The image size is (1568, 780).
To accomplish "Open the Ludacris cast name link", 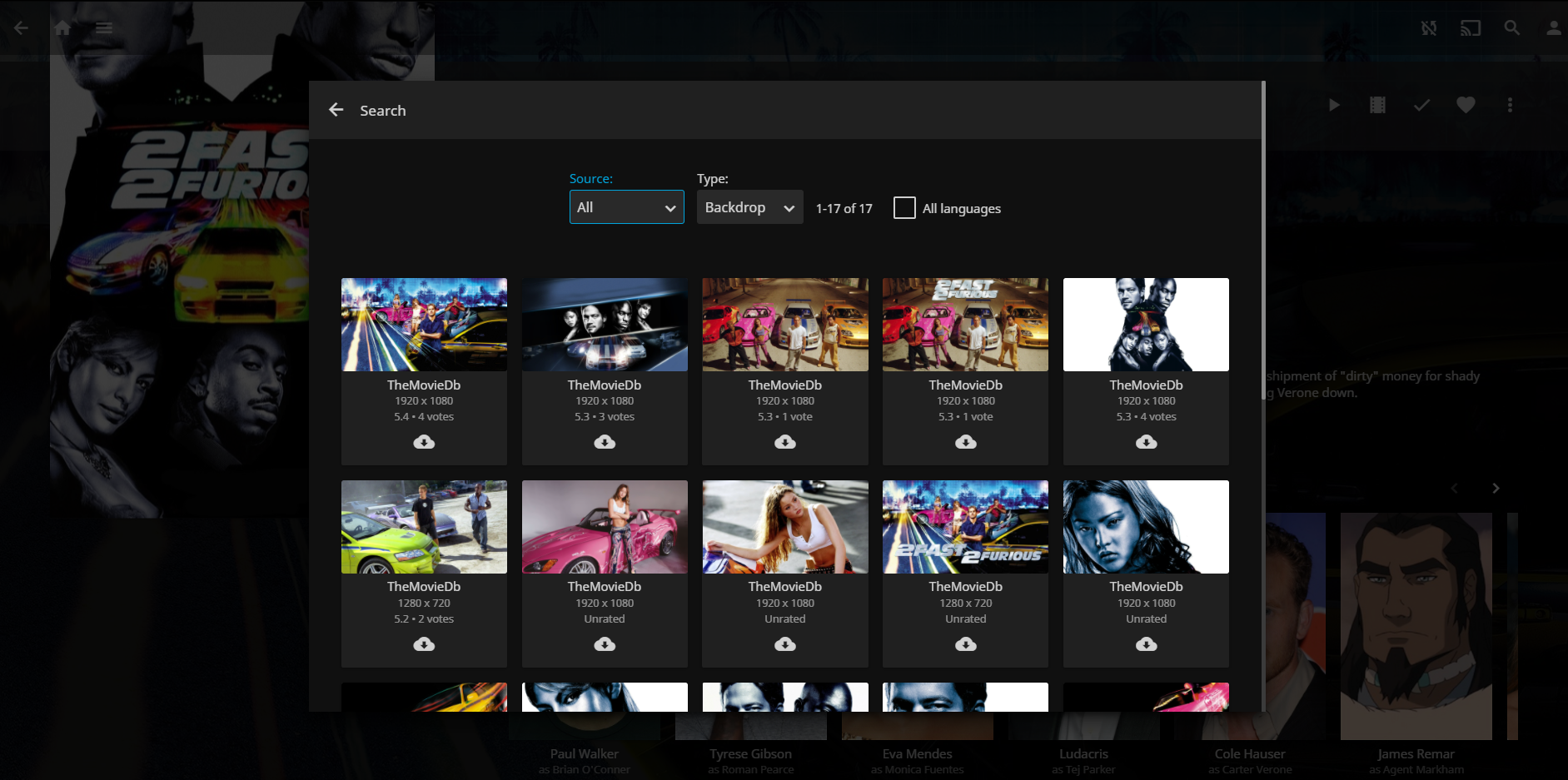I will tap(1083, 754).
